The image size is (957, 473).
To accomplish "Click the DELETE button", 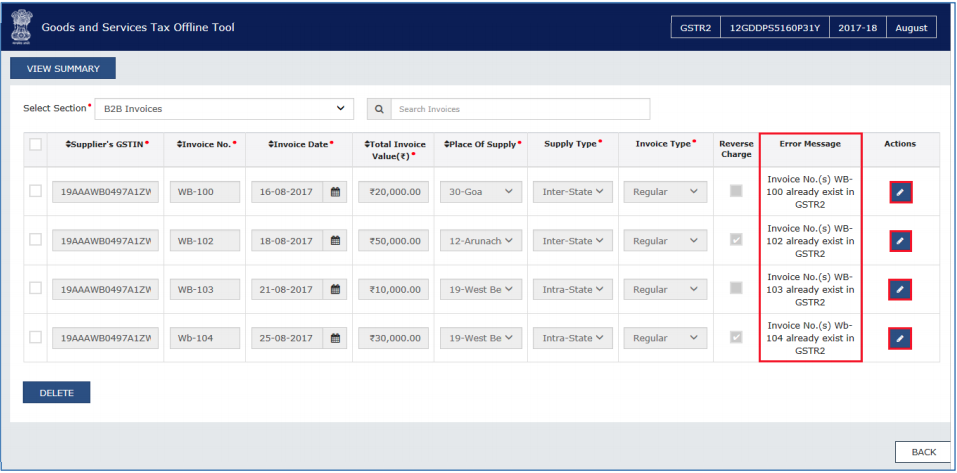I will [x=57, y=392].
